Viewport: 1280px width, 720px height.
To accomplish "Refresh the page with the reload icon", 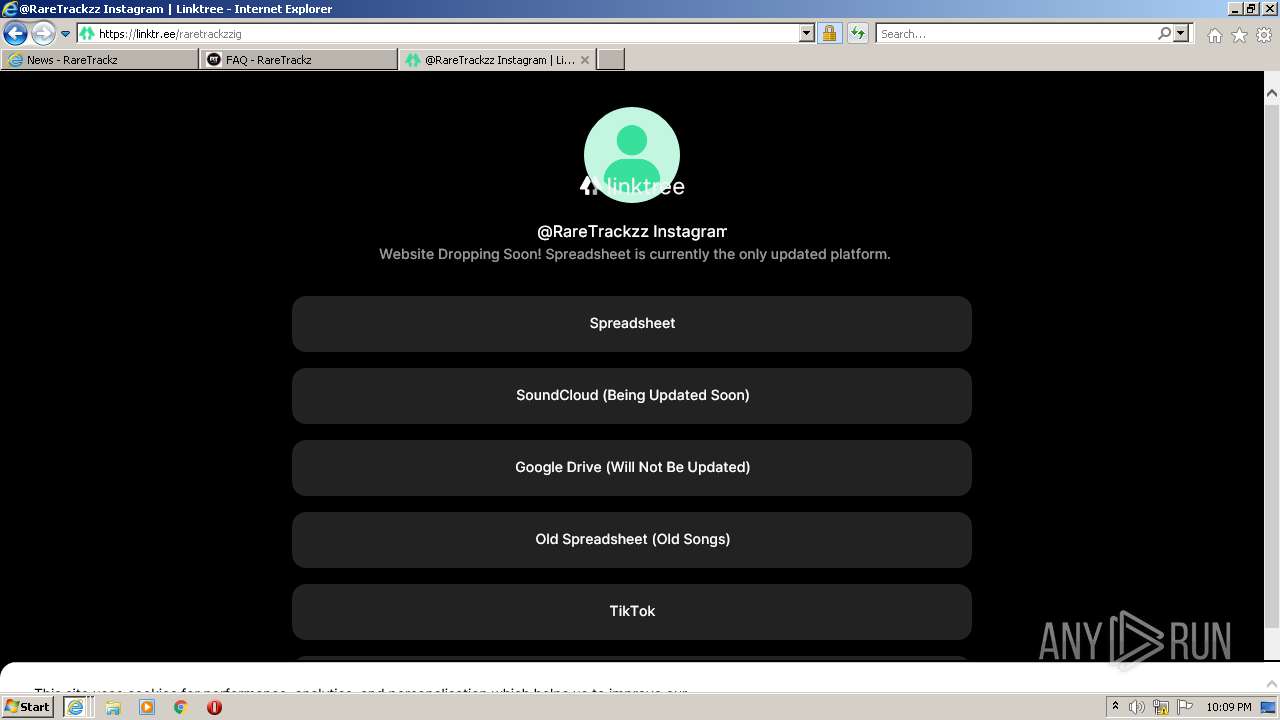I will click(x=857, y=34).
